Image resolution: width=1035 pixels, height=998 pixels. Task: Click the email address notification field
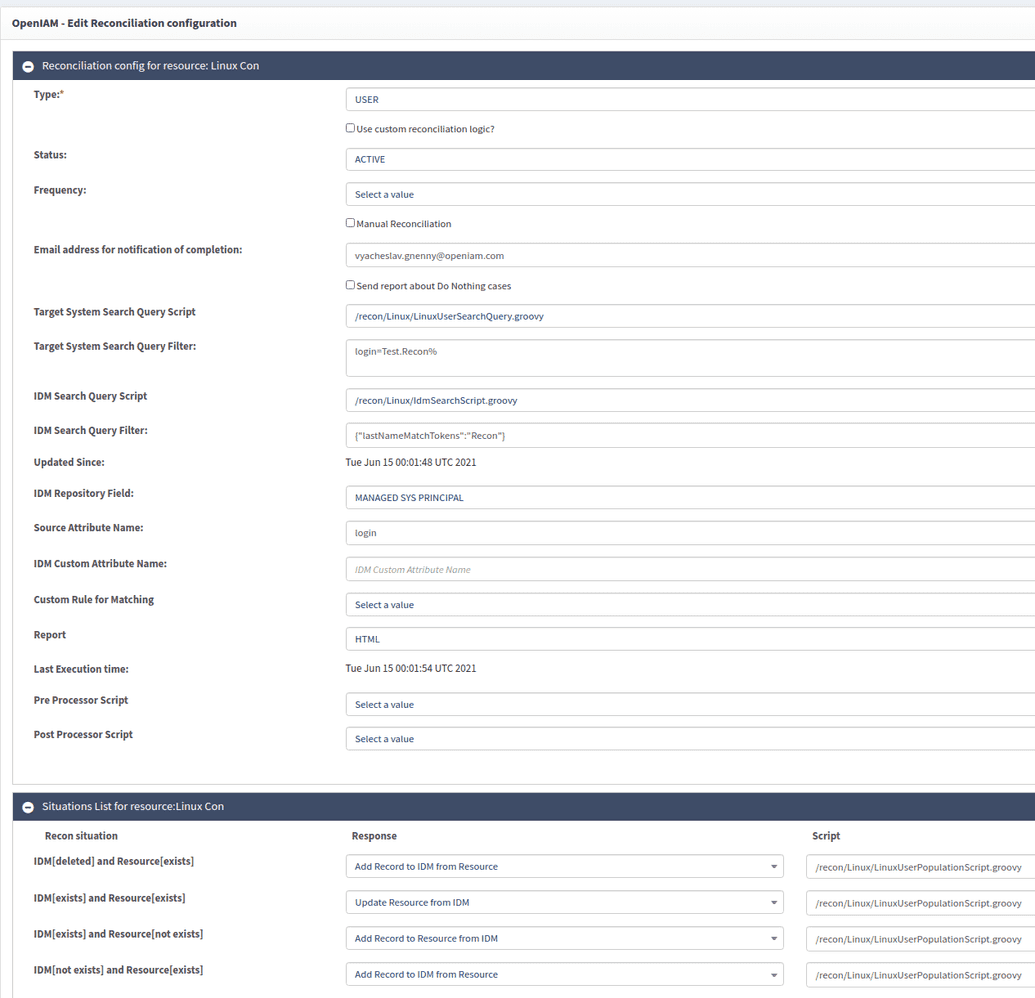(690, 256)
